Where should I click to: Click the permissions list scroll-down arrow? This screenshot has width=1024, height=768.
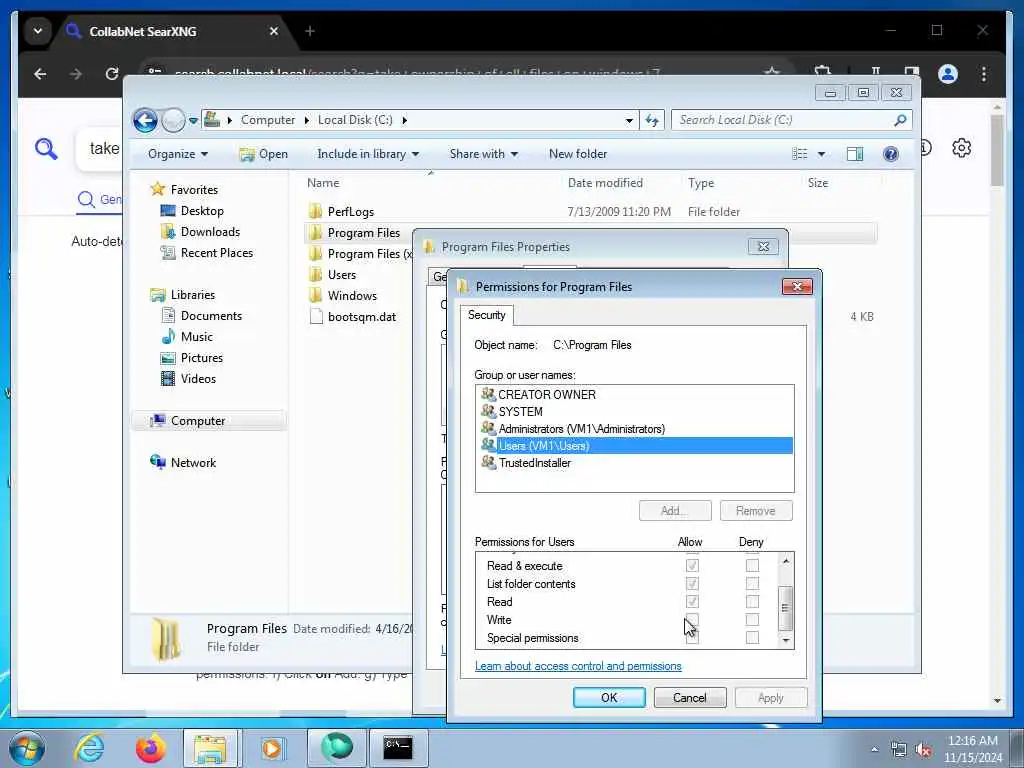786,641
